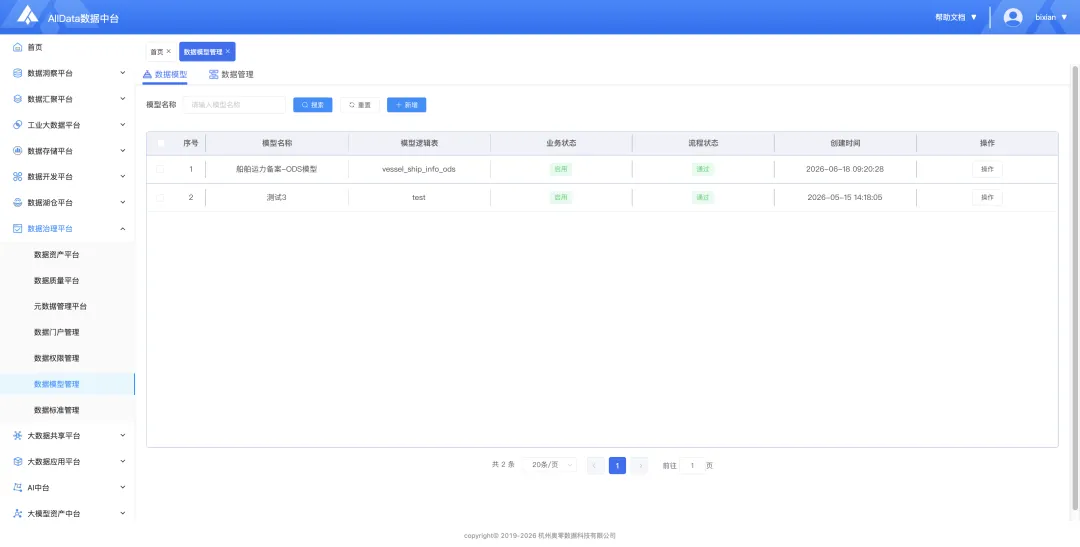Open the user avatar icon

(x=1012, y=17)
